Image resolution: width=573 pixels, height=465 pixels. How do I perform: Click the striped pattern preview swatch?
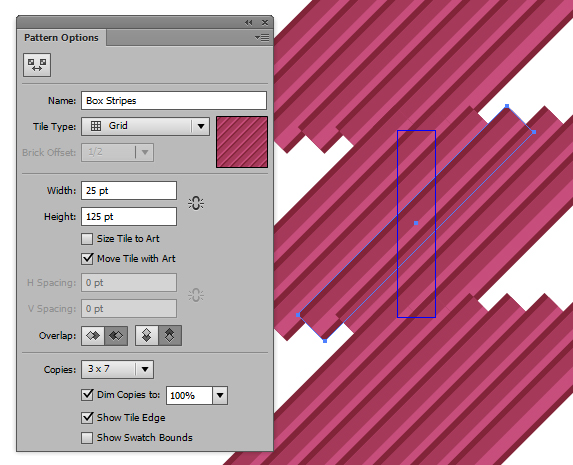[x=242, y=142]
